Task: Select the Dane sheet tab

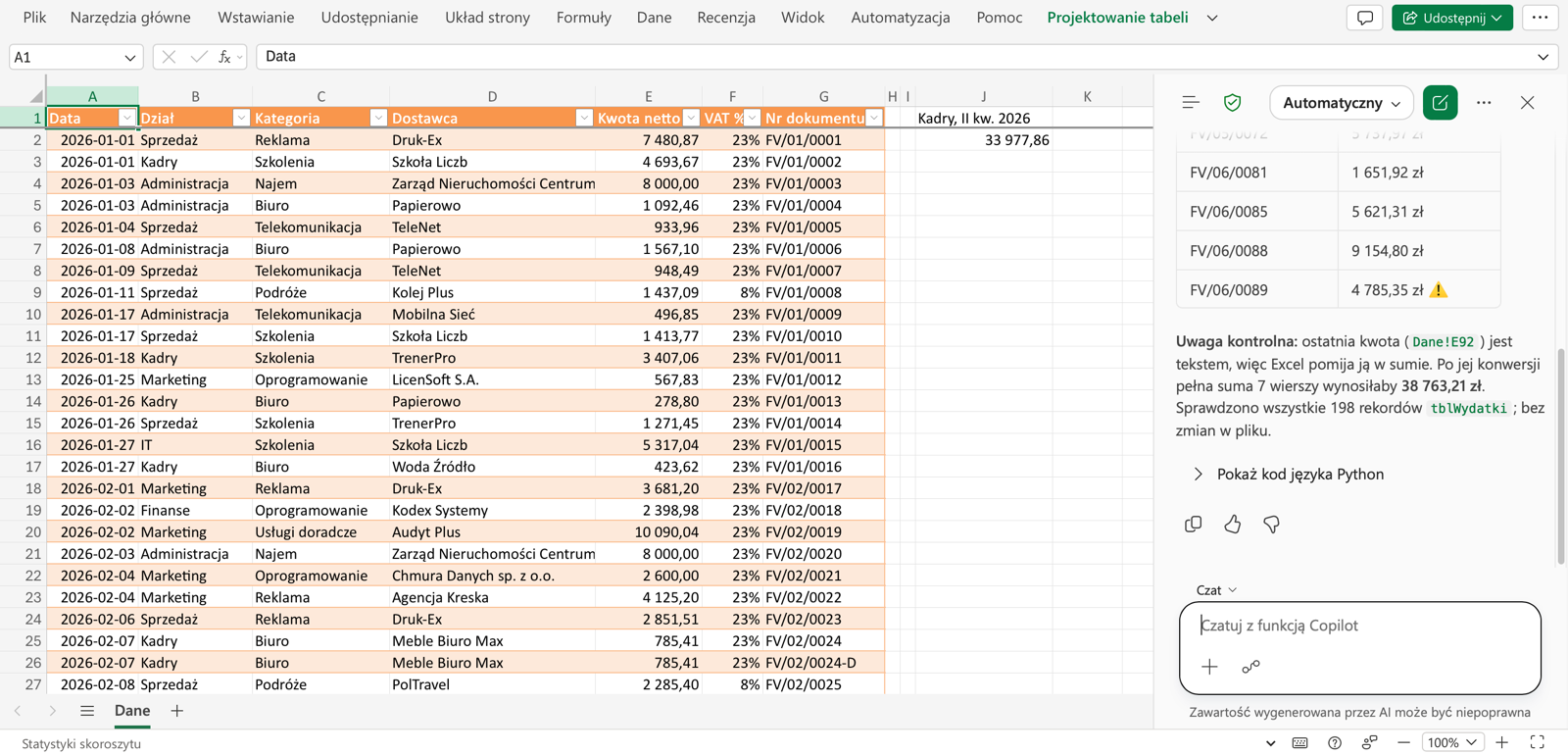Action: pyautogui.click(x=132, y=711)
